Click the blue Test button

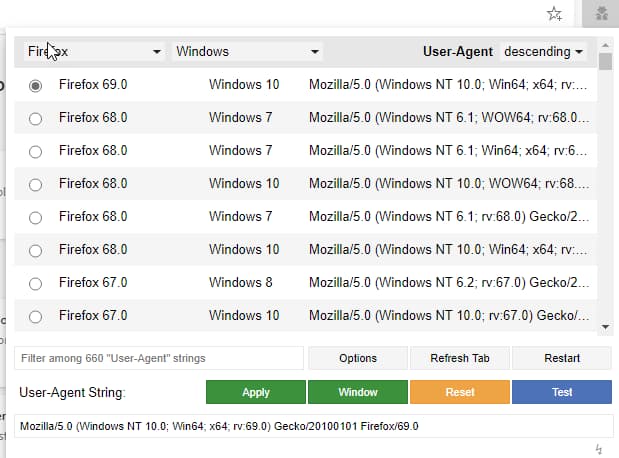(x=562, y=392)
